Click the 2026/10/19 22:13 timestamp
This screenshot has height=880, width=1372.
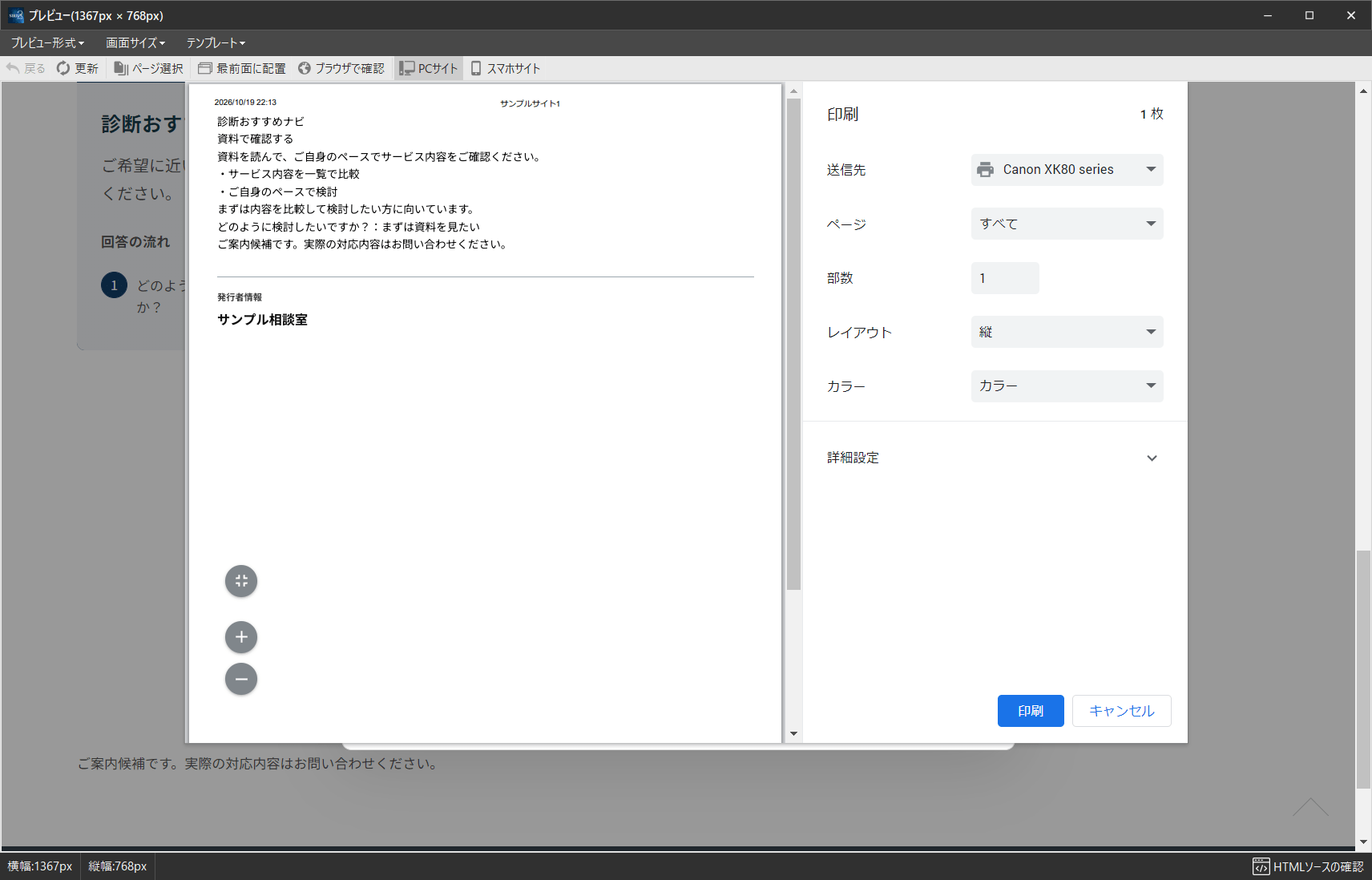click(245, 103)
